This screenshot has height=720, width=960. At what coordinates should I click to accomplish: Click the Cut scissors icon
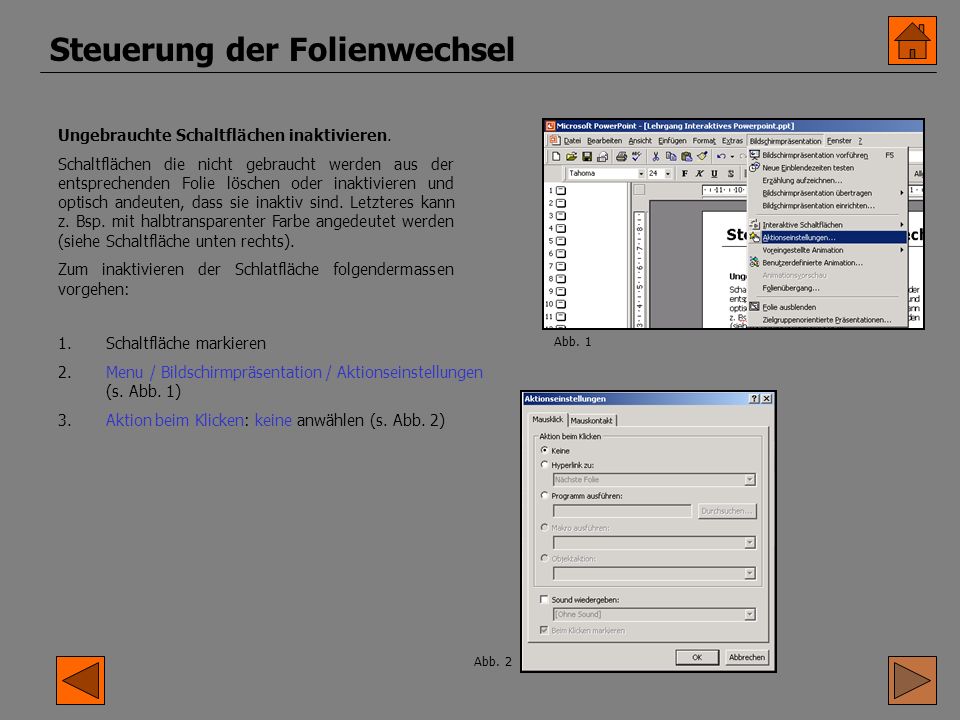656,157
